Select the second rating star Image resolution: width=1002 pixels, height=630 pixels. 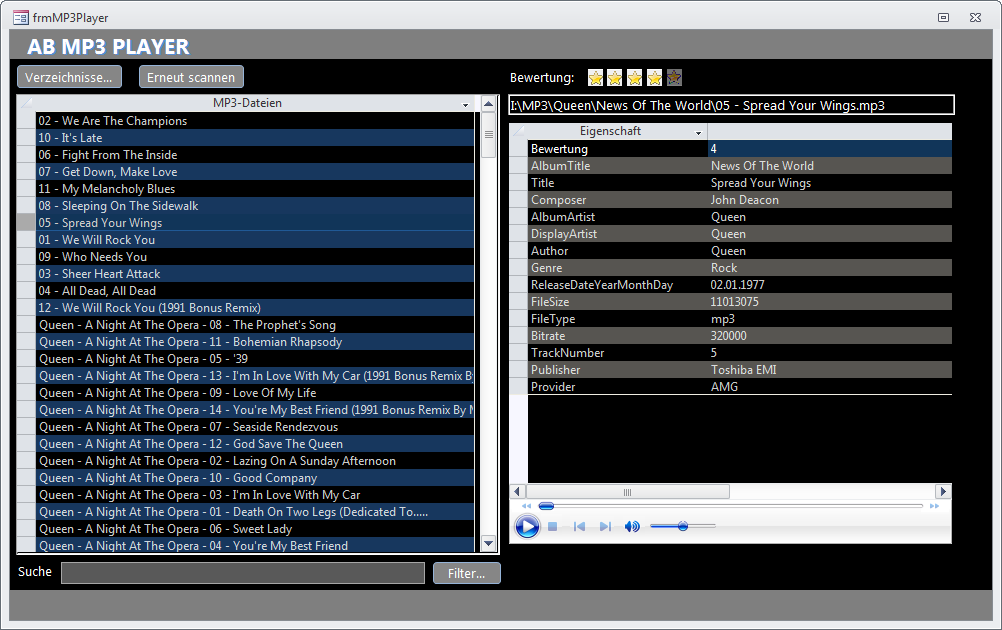click(x=615, y=77)
